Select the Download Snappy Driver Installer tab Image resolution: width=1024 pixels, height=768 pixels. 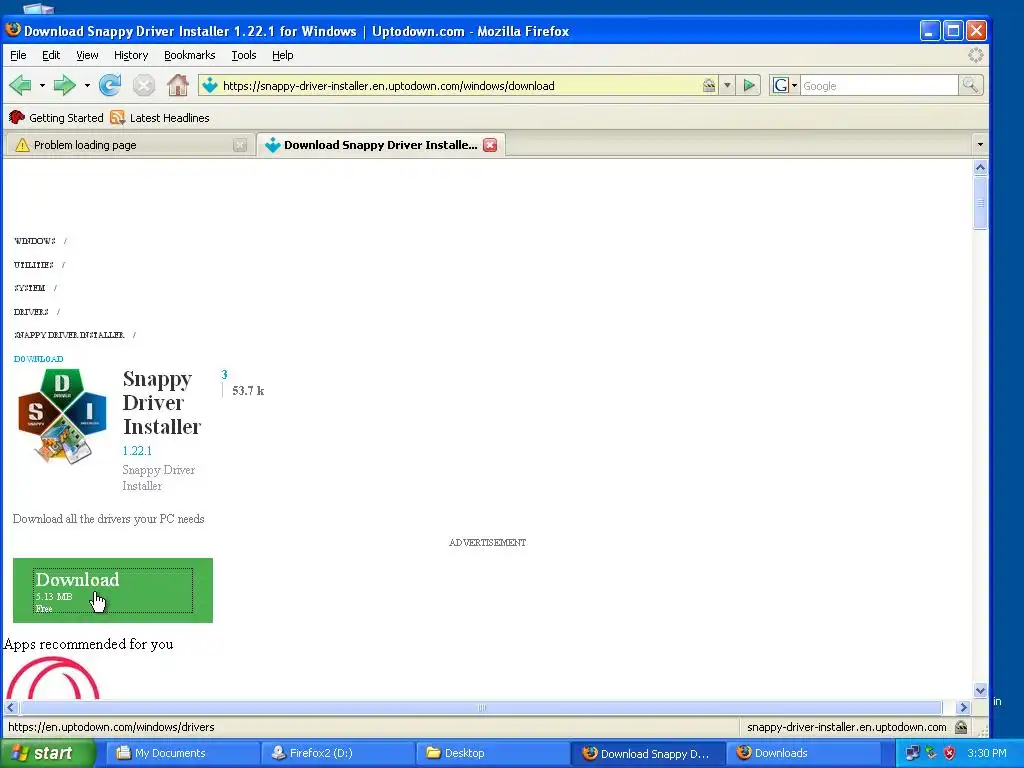click(381, 145)
